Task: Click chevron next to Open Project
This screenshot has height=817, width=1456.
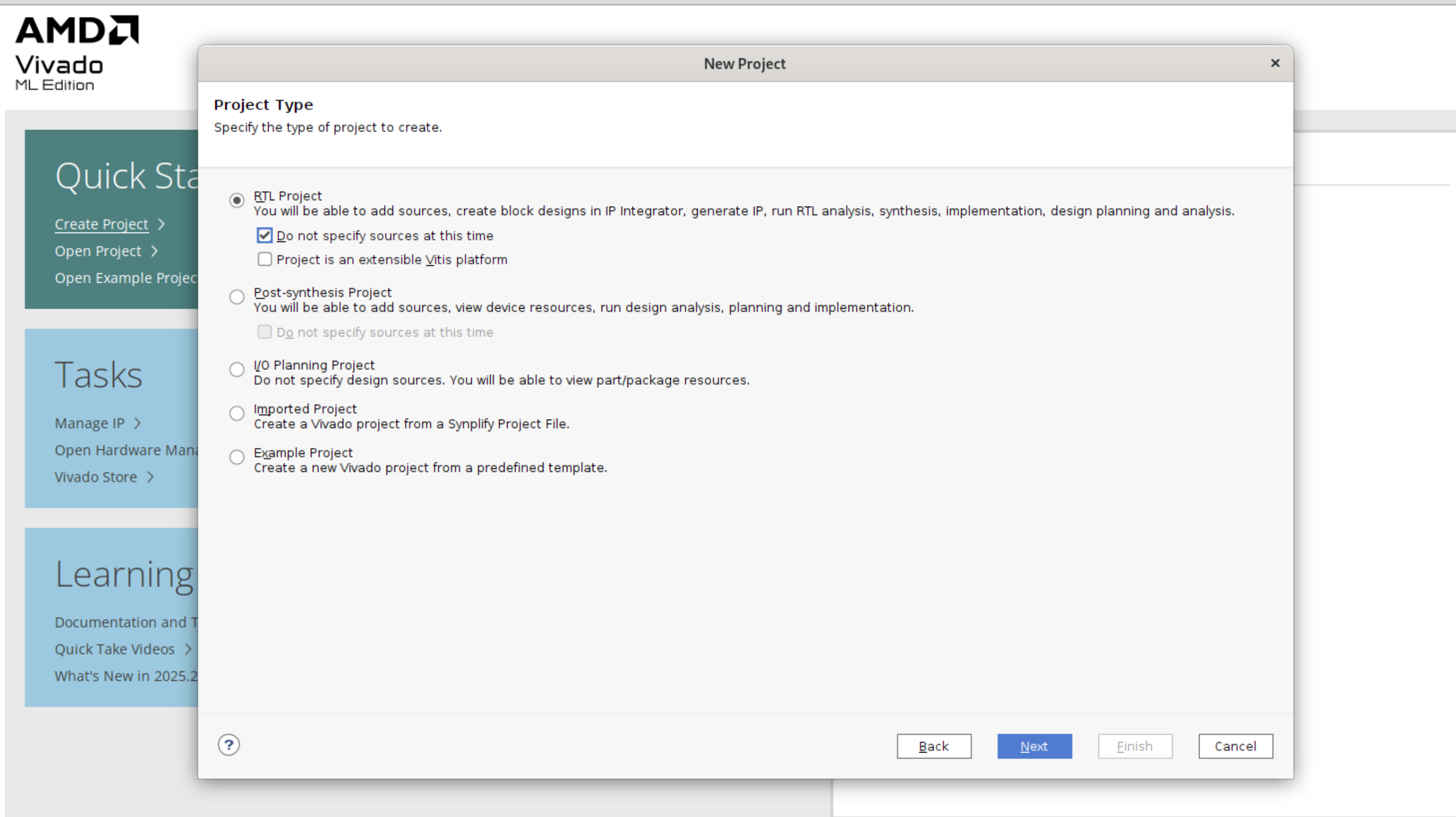Action: pos(155,251)
